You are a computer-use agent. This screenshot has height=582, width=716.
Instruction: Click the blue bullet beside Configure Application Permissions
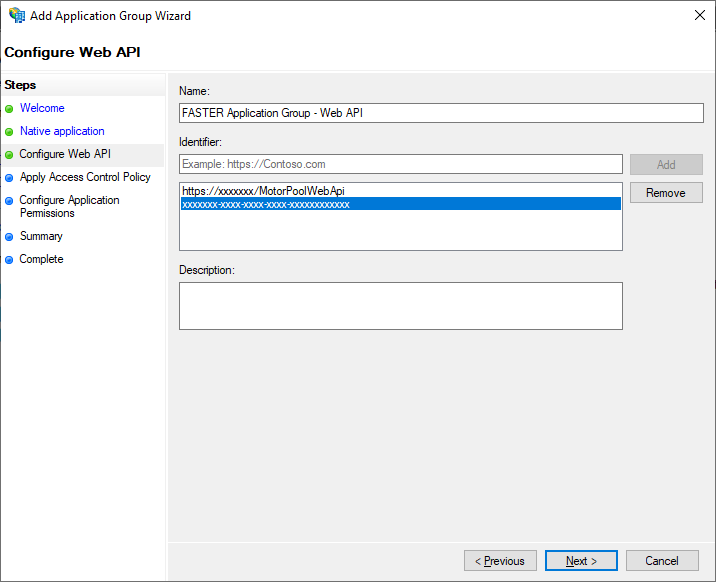[x=9, y=201]
